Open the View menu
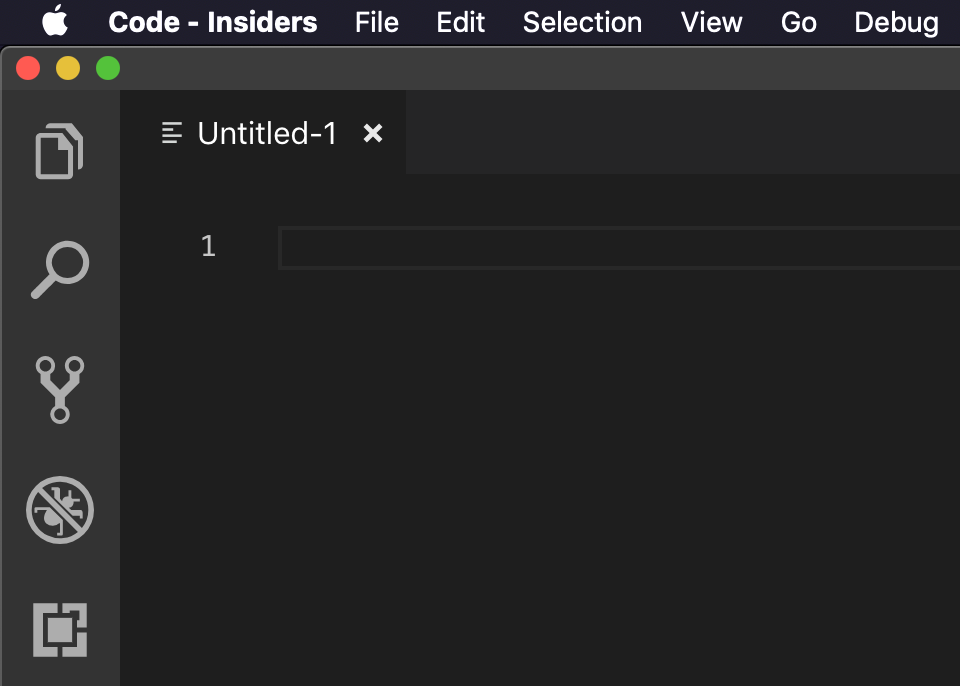The width and height of the screenshot is (960, 686). pos(711,23)
